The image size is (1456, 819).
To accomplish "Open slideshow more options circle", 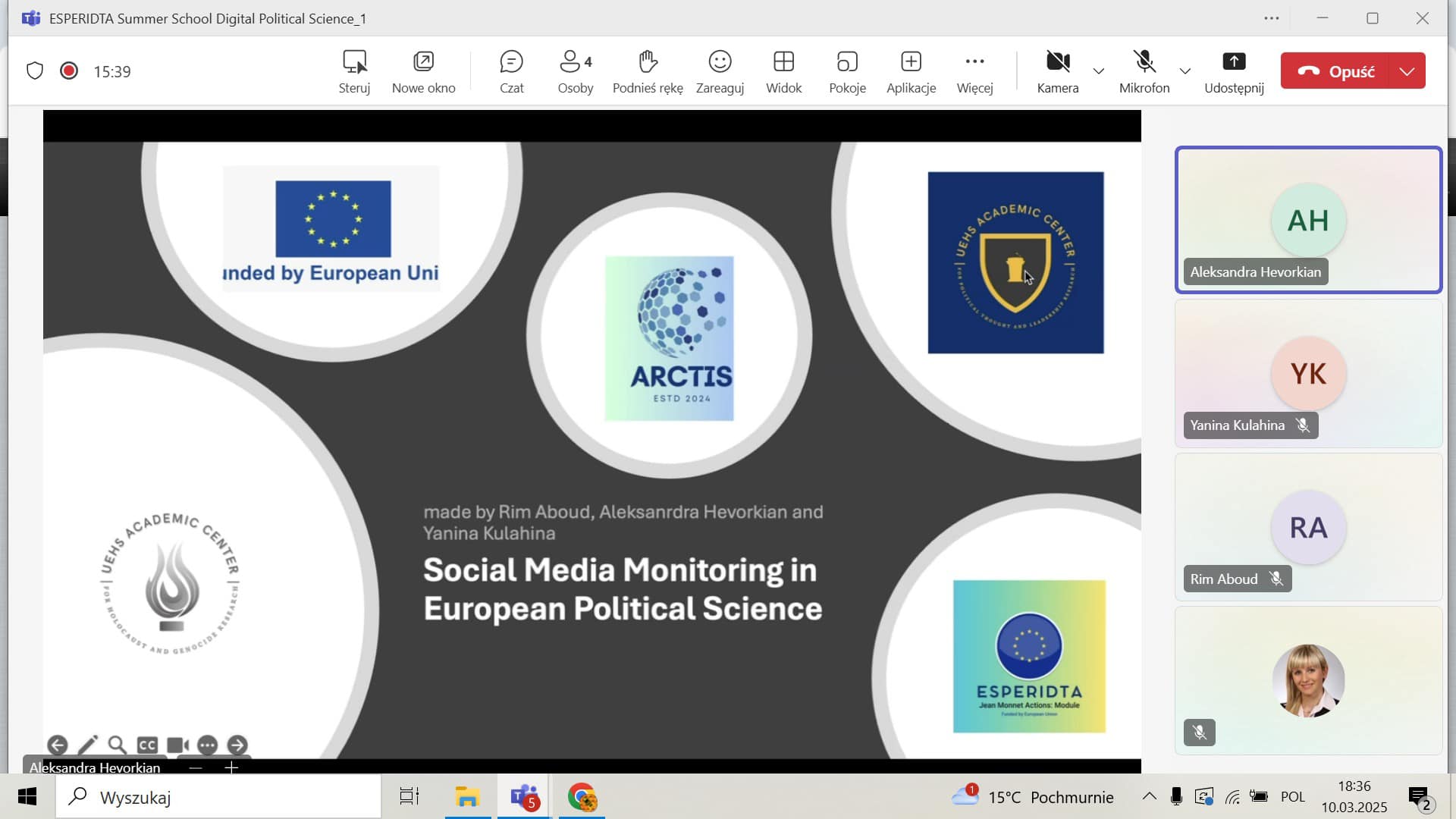I will coord(208,745).
